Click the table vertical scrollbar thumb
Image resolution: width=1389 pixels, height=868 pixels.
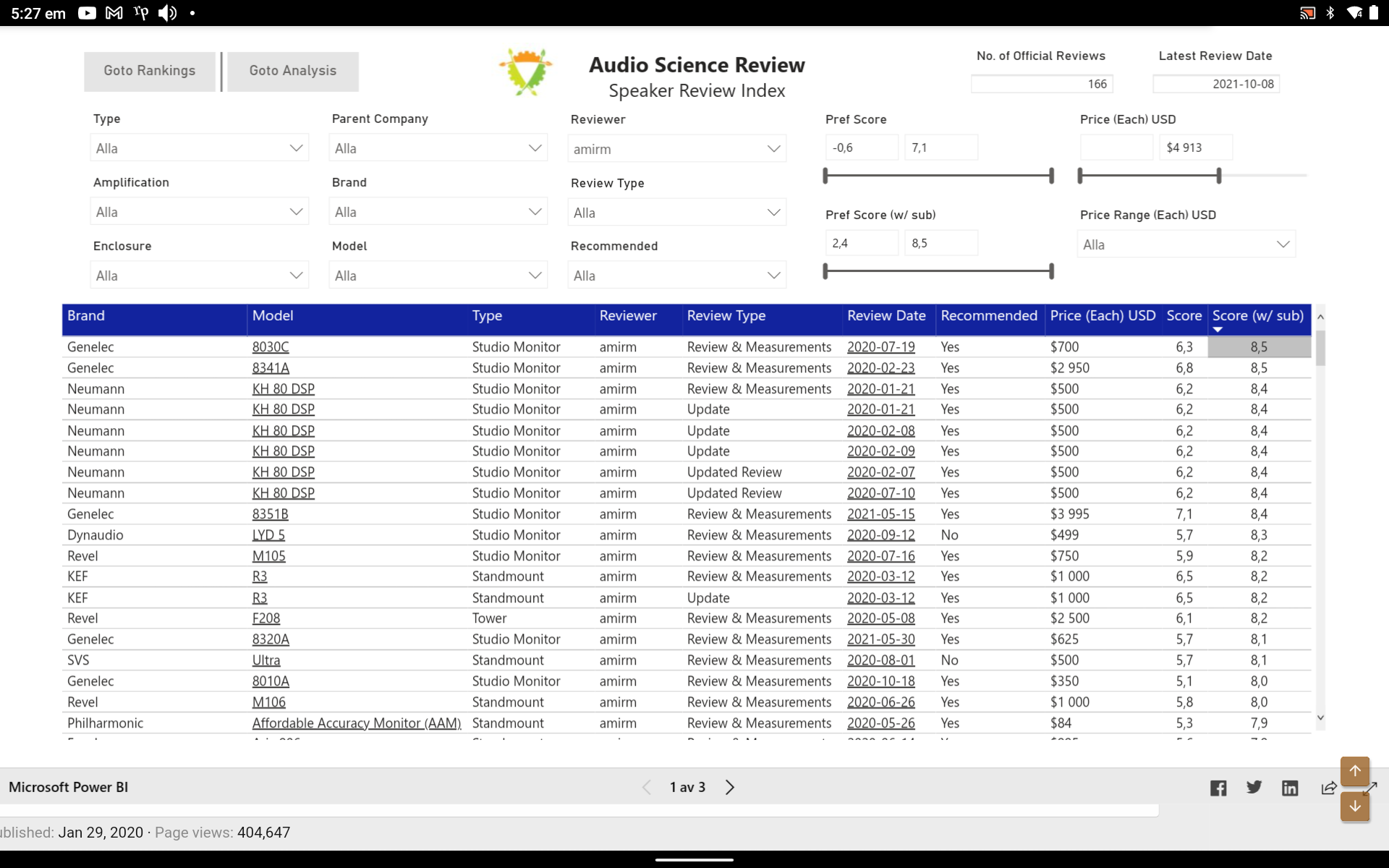(x=1320, y=348)
